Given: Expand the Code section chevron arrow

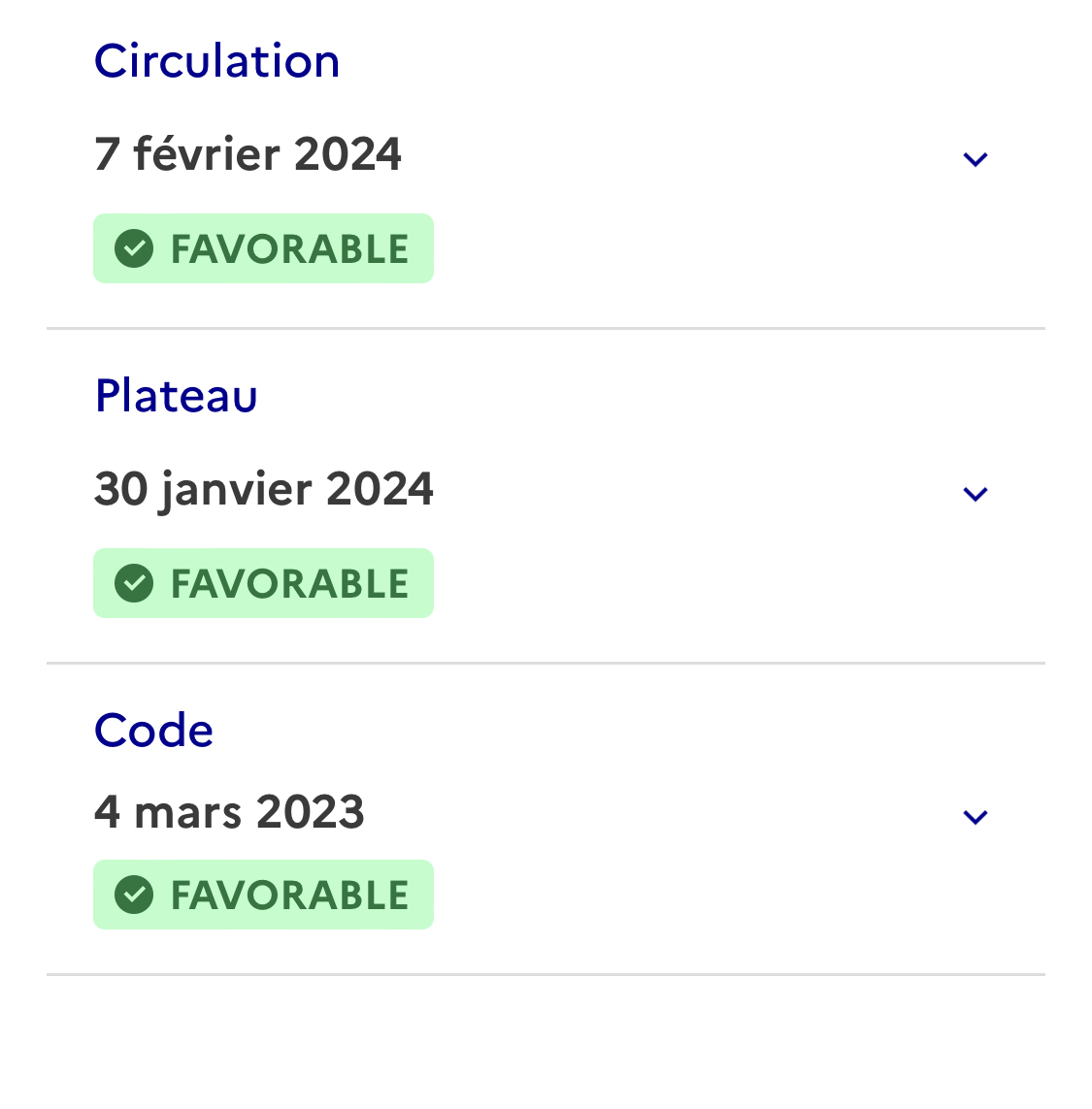Looking at the screenshot, I should pos(975,817).
